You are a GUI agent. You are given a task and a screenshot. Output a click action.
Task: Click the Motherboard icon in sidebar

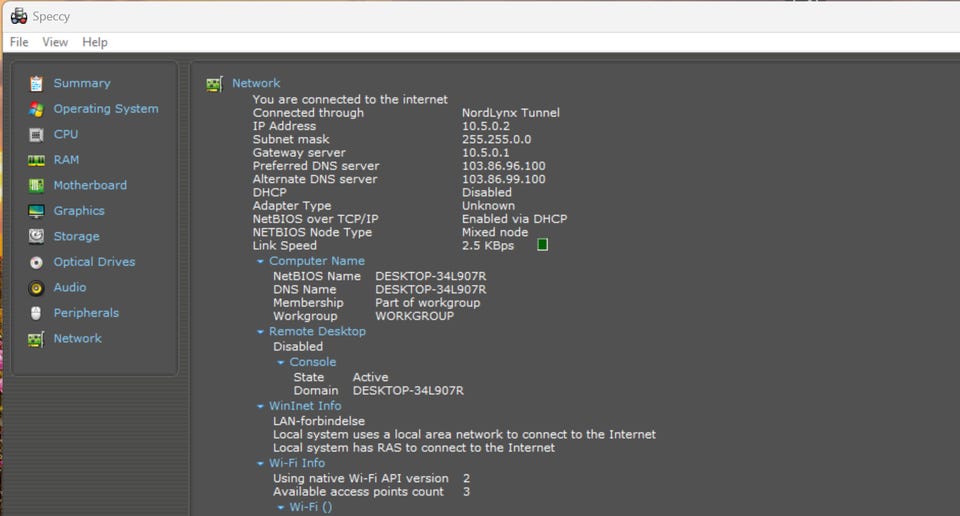click(36, 185)
